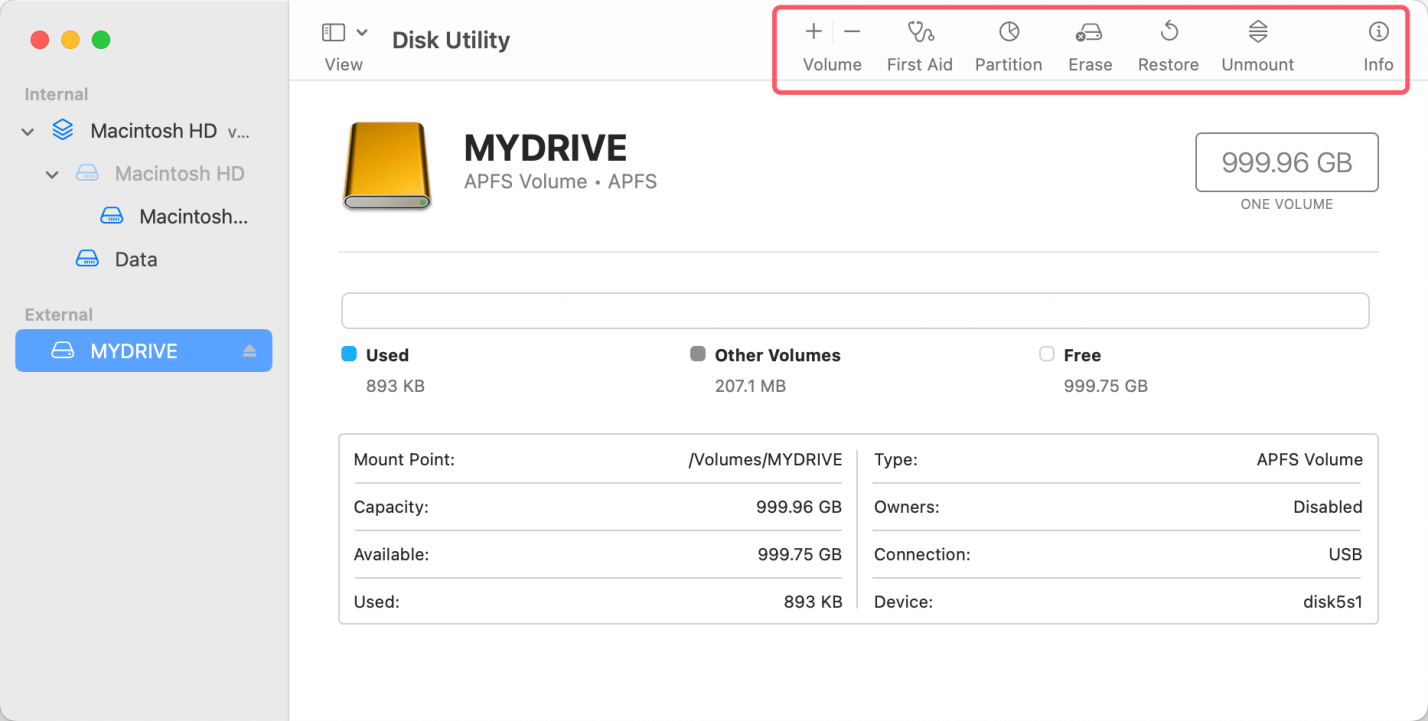Collapse the top Macintosh HD container

(28, 131)
